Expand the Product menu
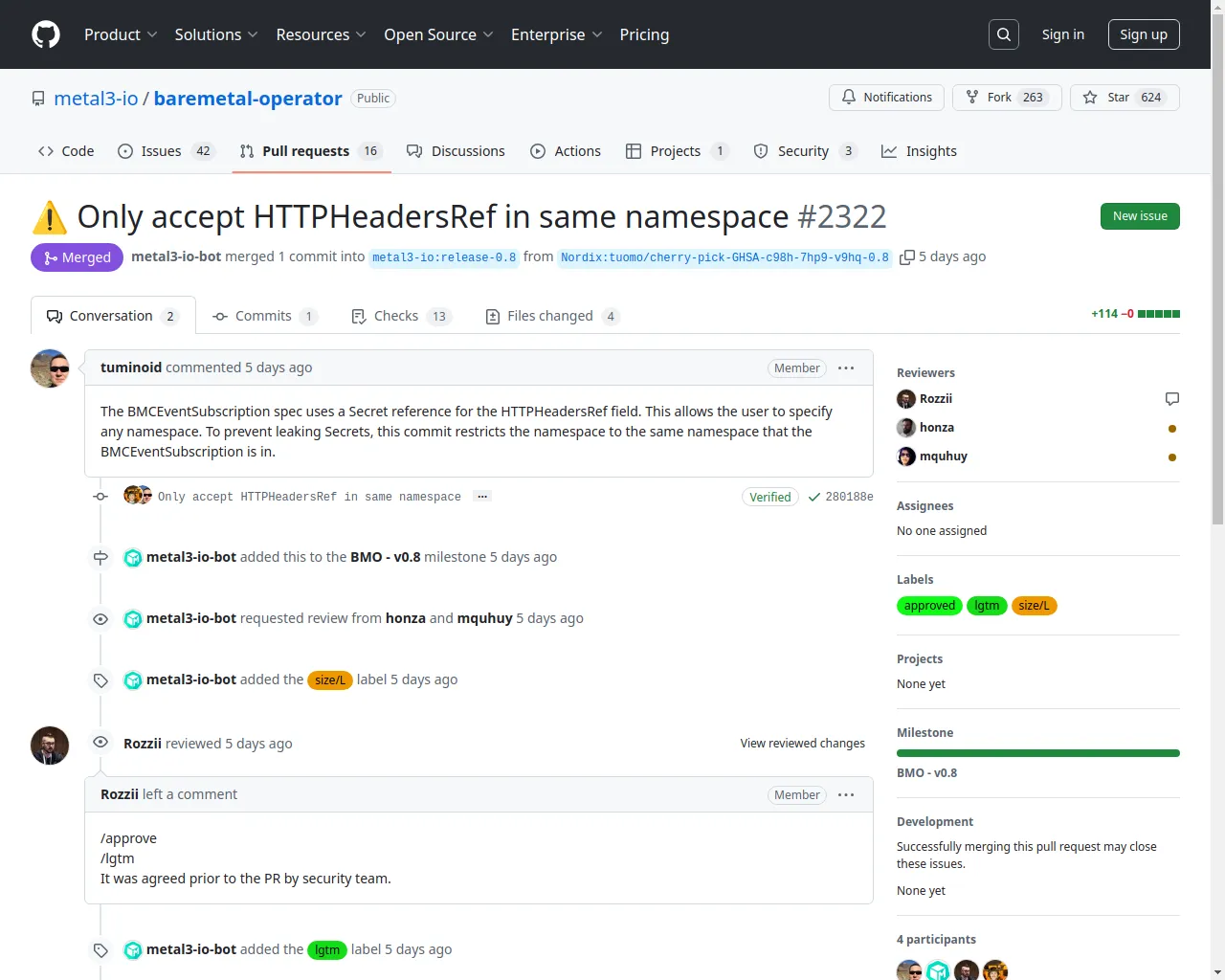This screenshot has height=980, width=1225. click(121, 34)
